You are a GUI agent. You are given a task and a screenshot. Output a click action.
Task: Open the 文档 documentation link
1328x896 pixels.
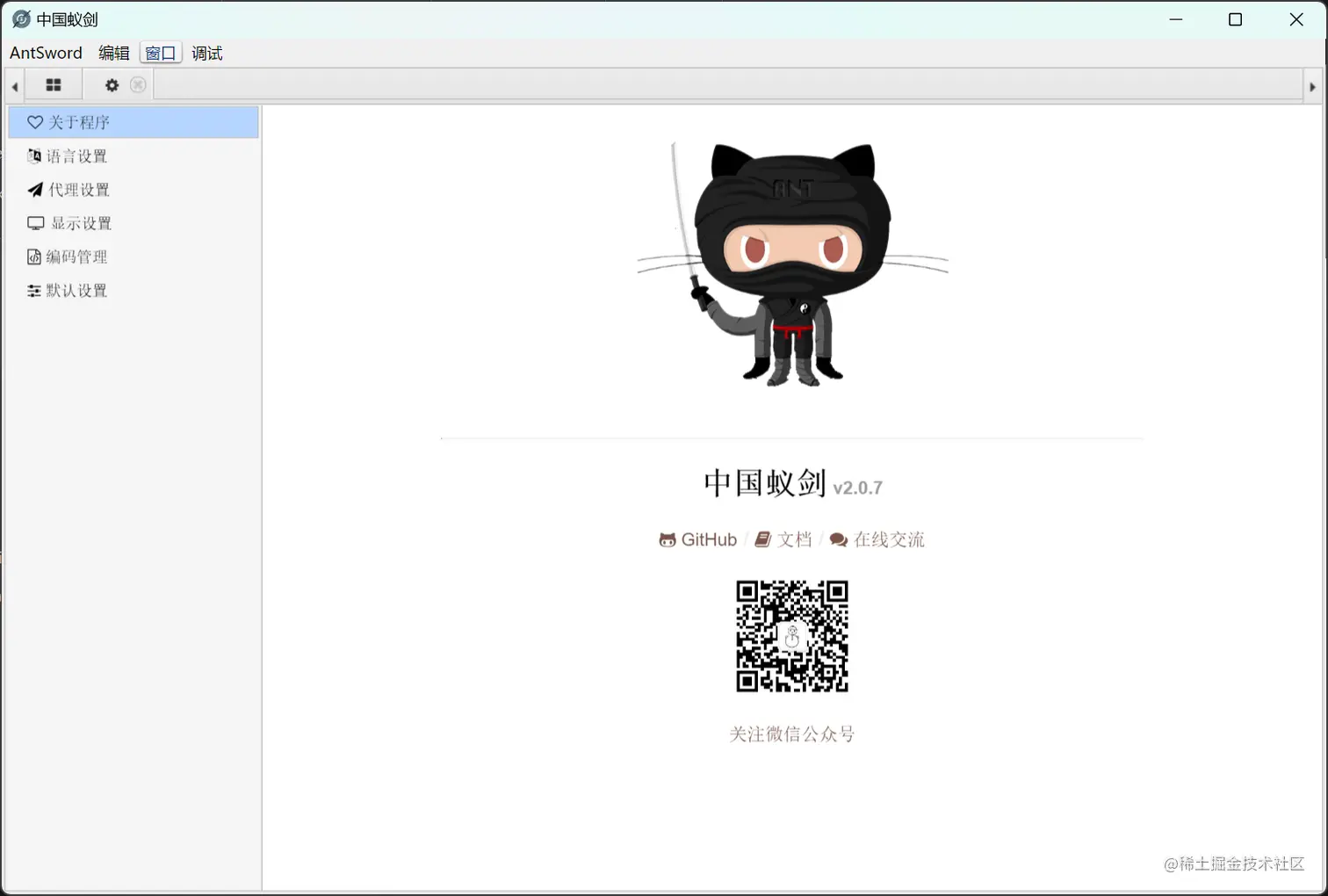[783, 539]
